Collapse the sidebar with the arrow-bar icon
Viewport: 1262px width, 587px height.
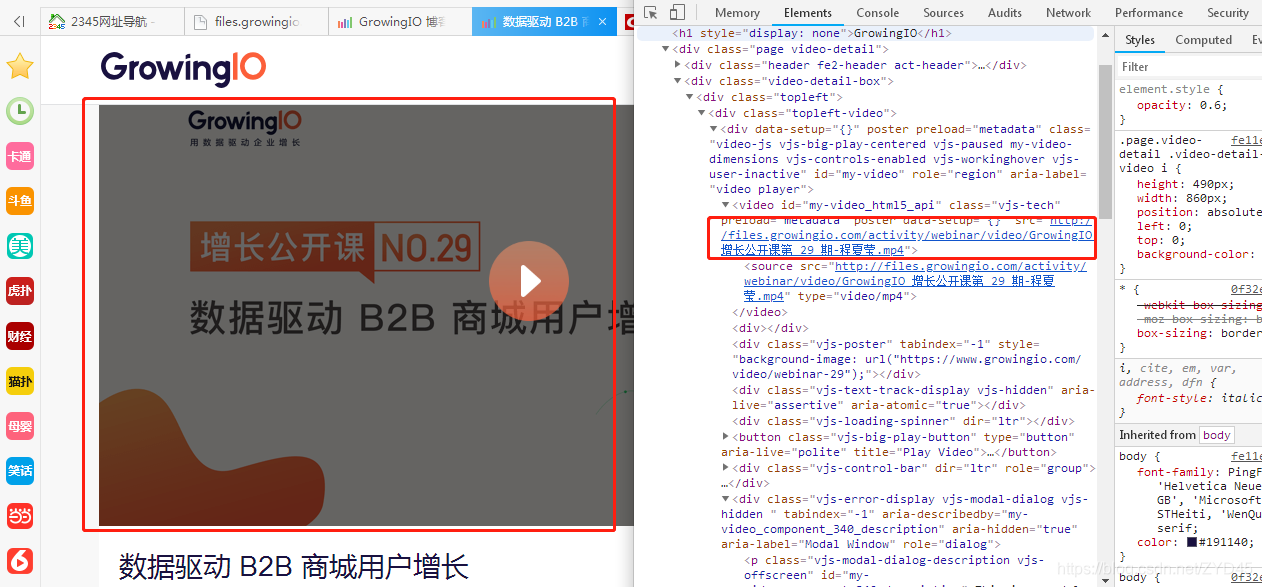[x=19, y=21]
